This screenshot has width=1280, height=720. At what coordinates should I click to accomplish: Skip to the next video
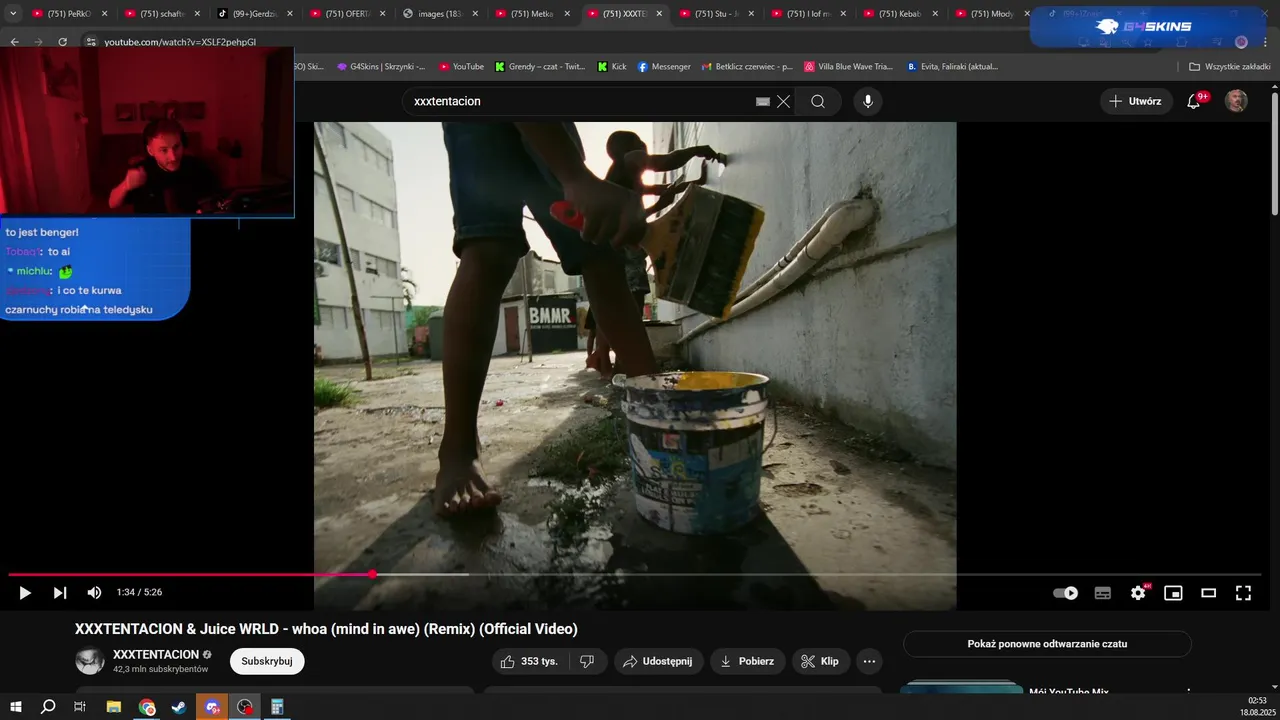tap(60, 593)
